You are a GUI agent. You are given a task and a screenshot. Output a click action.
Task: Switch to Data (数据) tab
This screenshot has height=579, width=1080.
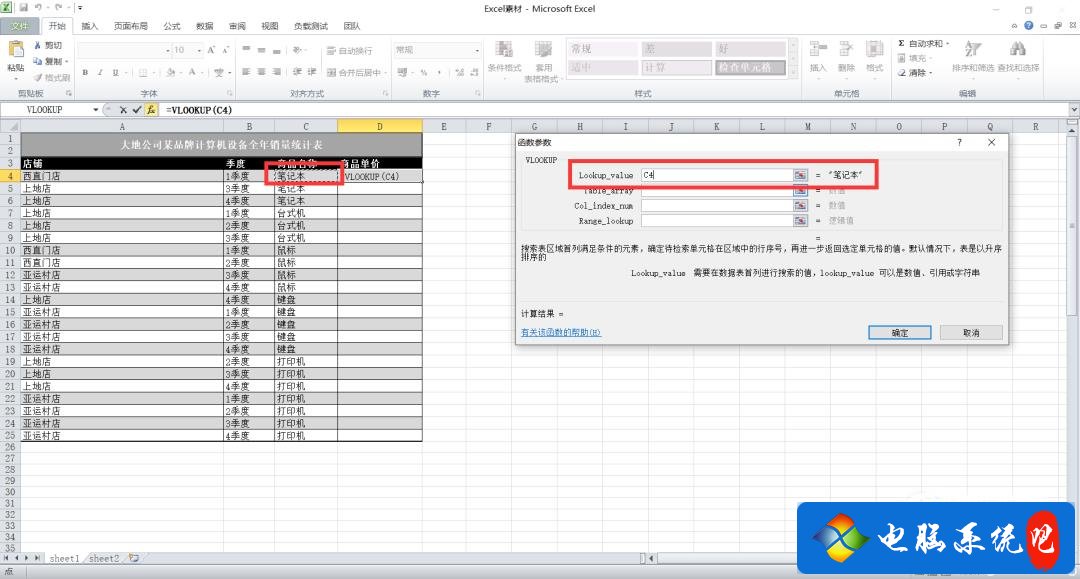205,26
